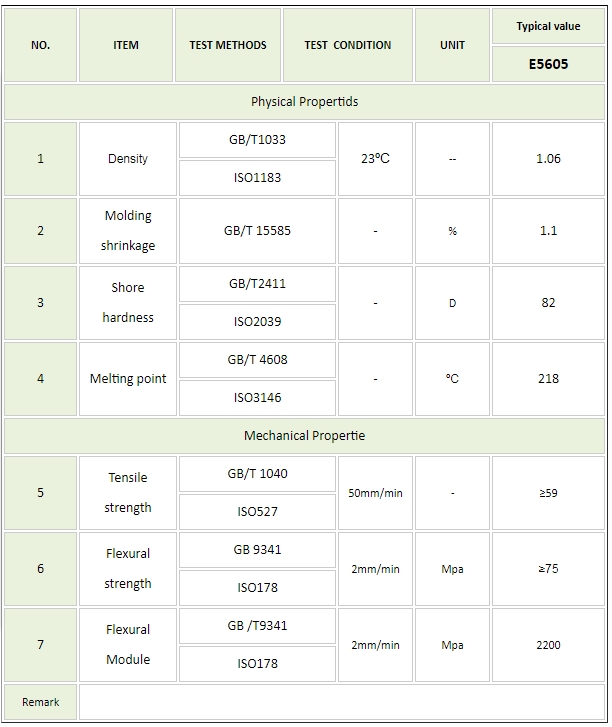Select the Melting point item cell
The image size is (612, 727).
point(127,379)
